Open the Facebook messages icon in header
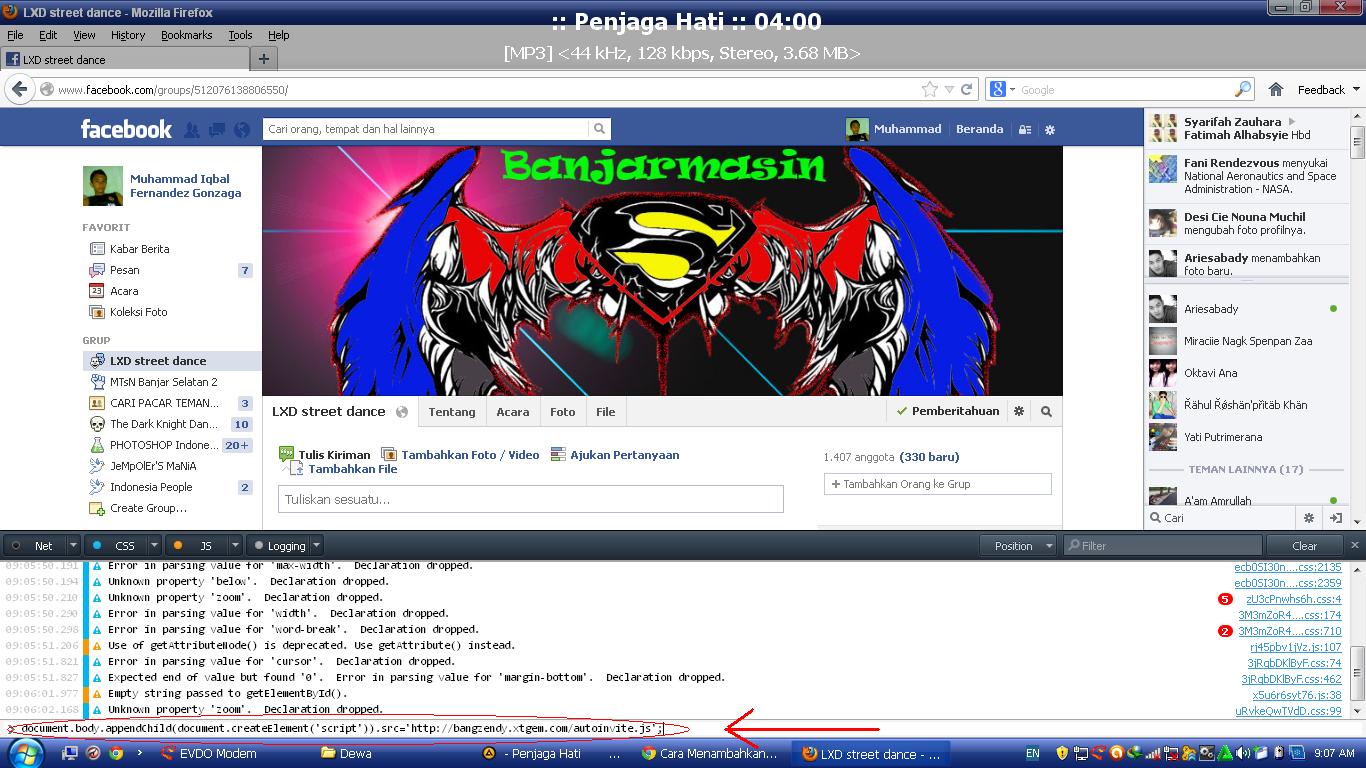 217,129
